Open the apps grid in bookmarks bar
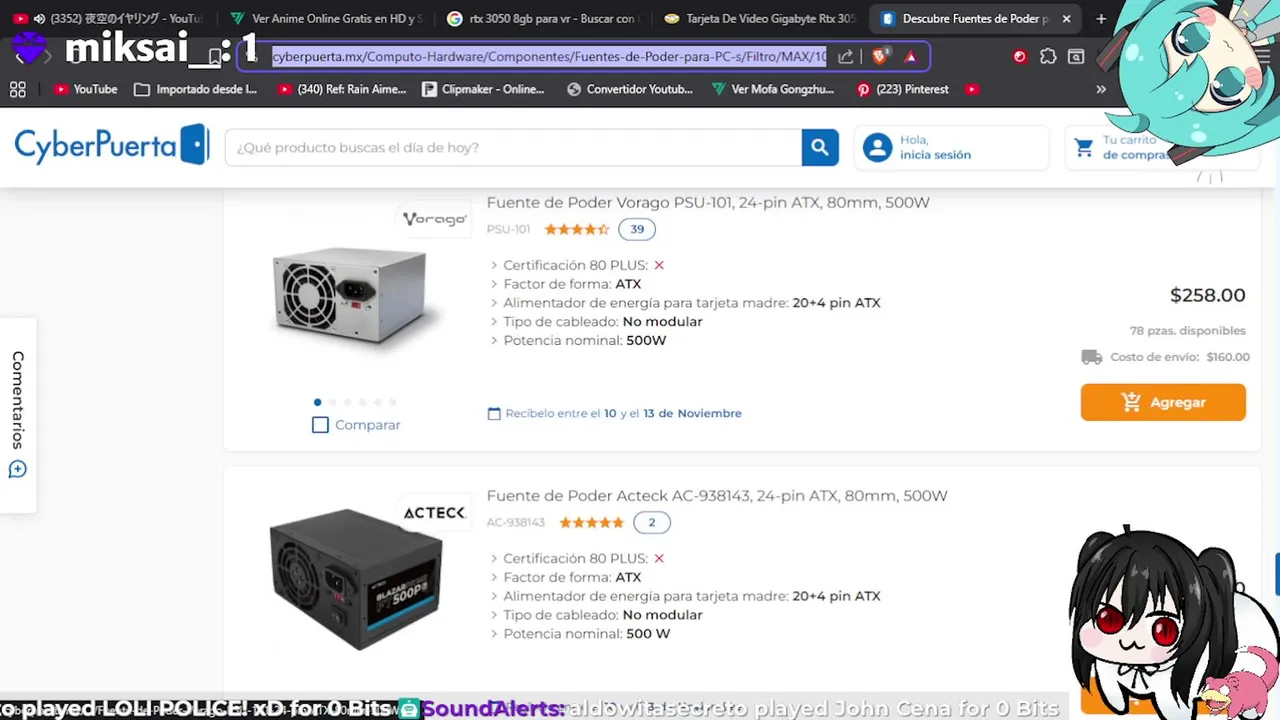Viewport: 1280px width, 720px height. 18,89
